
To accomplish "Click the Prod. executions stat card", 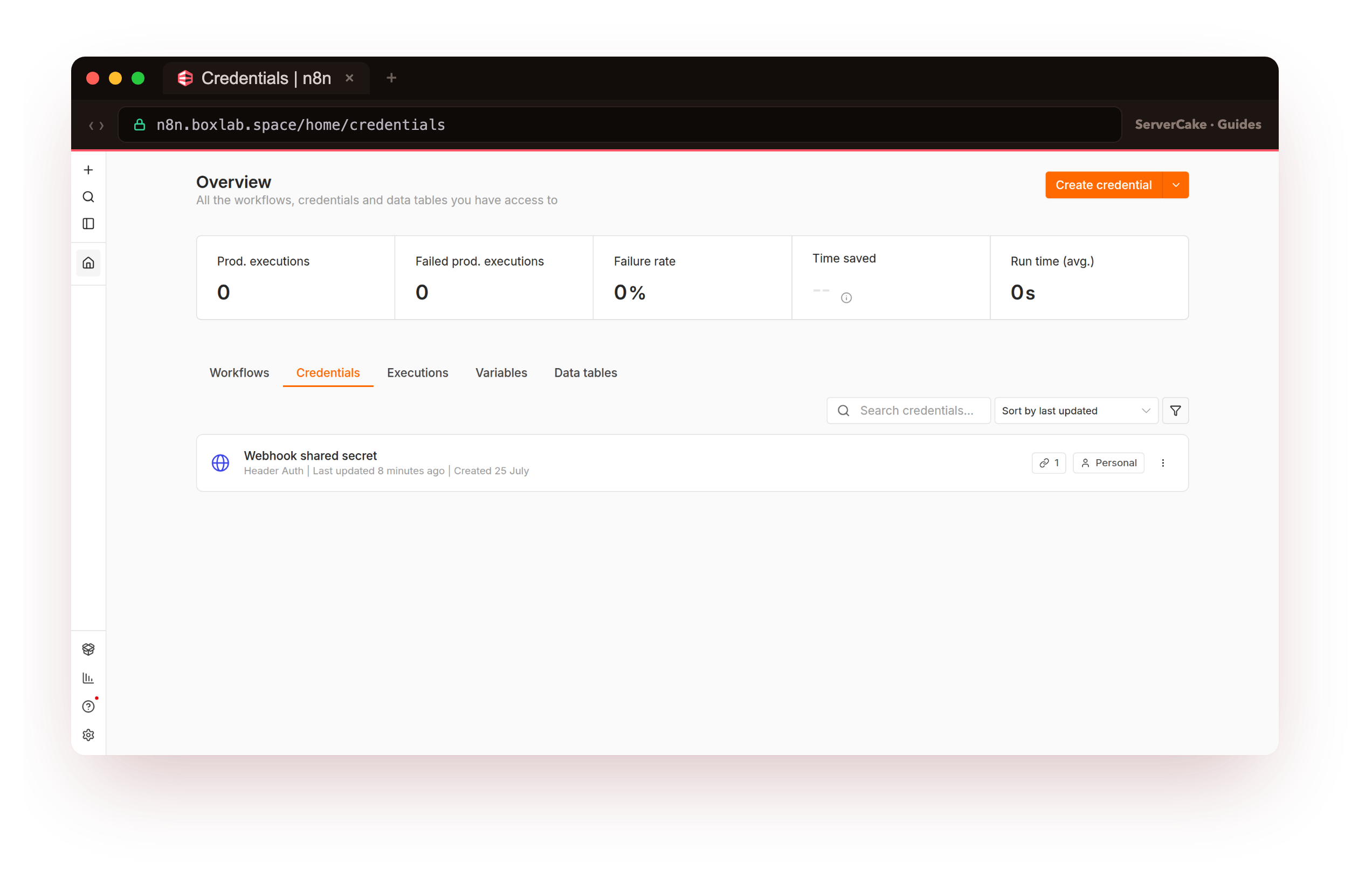I will coord(295,278).
